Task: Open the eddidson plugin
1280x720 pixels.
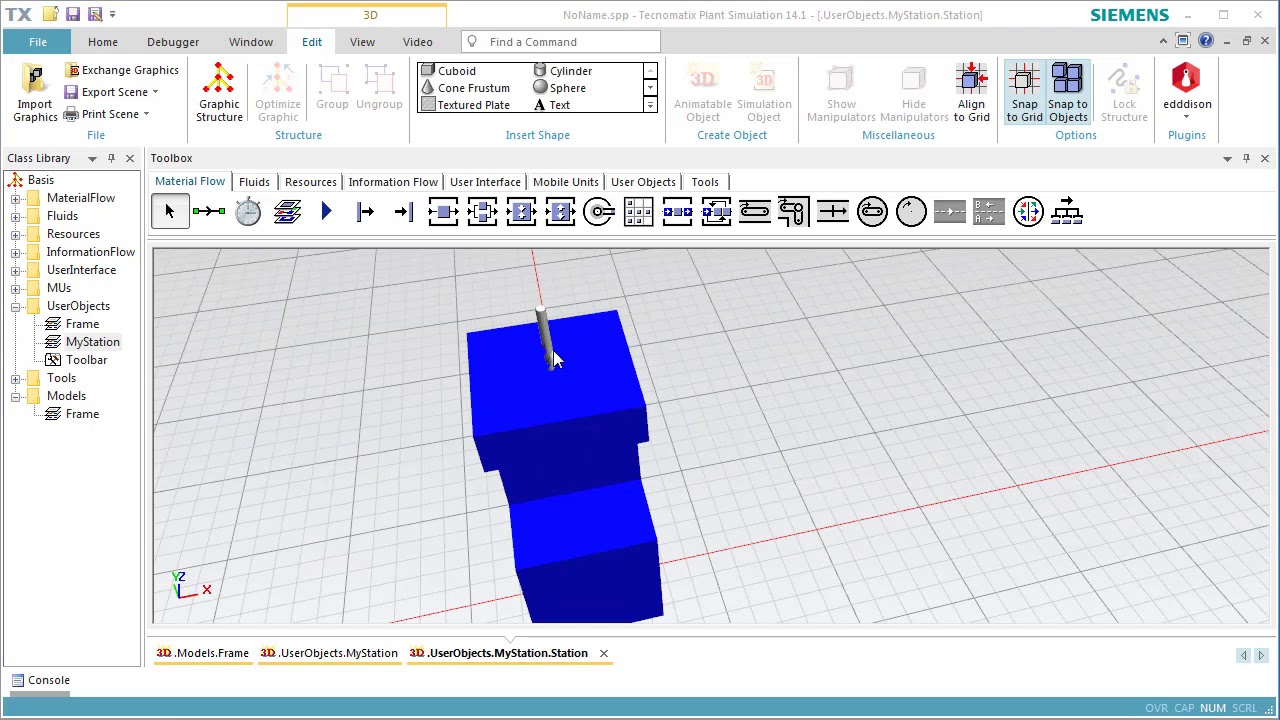Action: (x=1186, y=90)
